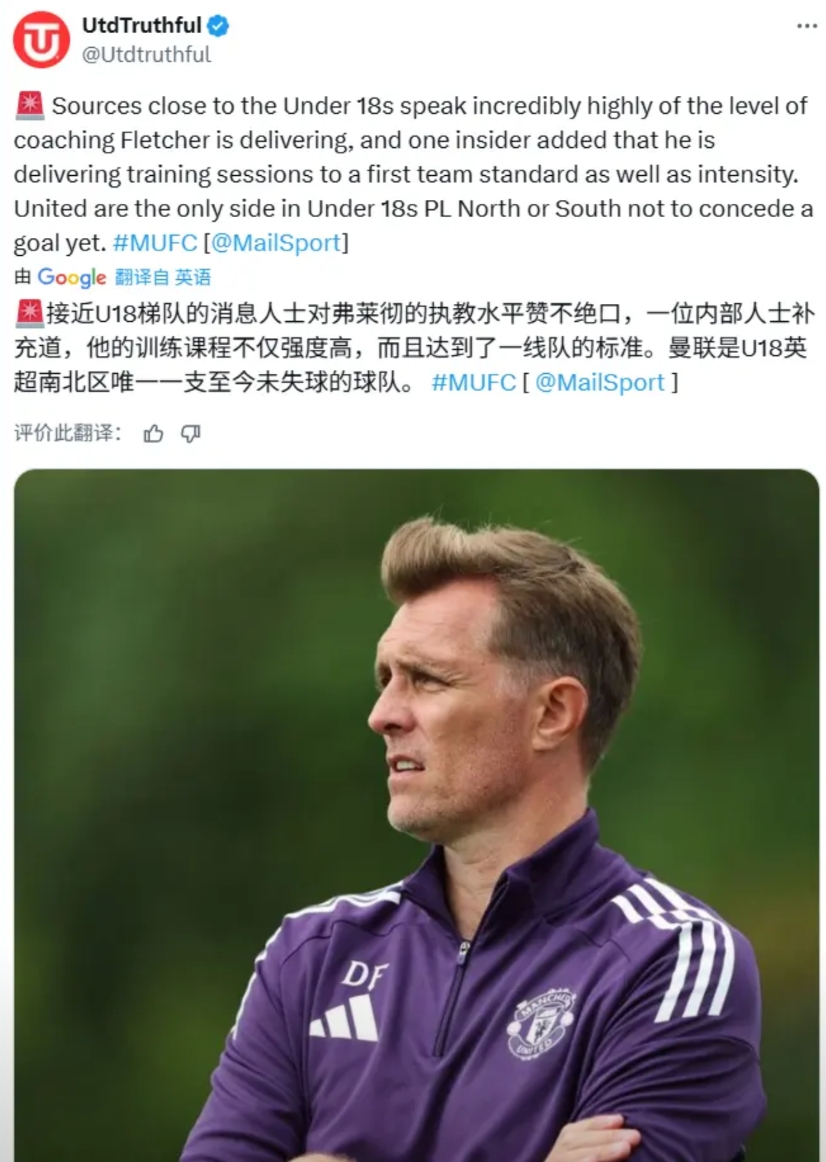Click the Google logo in translation credit
Screen dimensions: 826x1162
click(72, 277)
